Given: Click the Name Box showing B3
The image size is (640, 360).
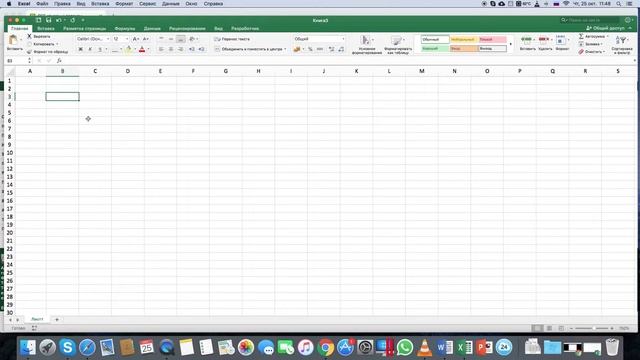Looking at the screenshot, I should 16,60.
